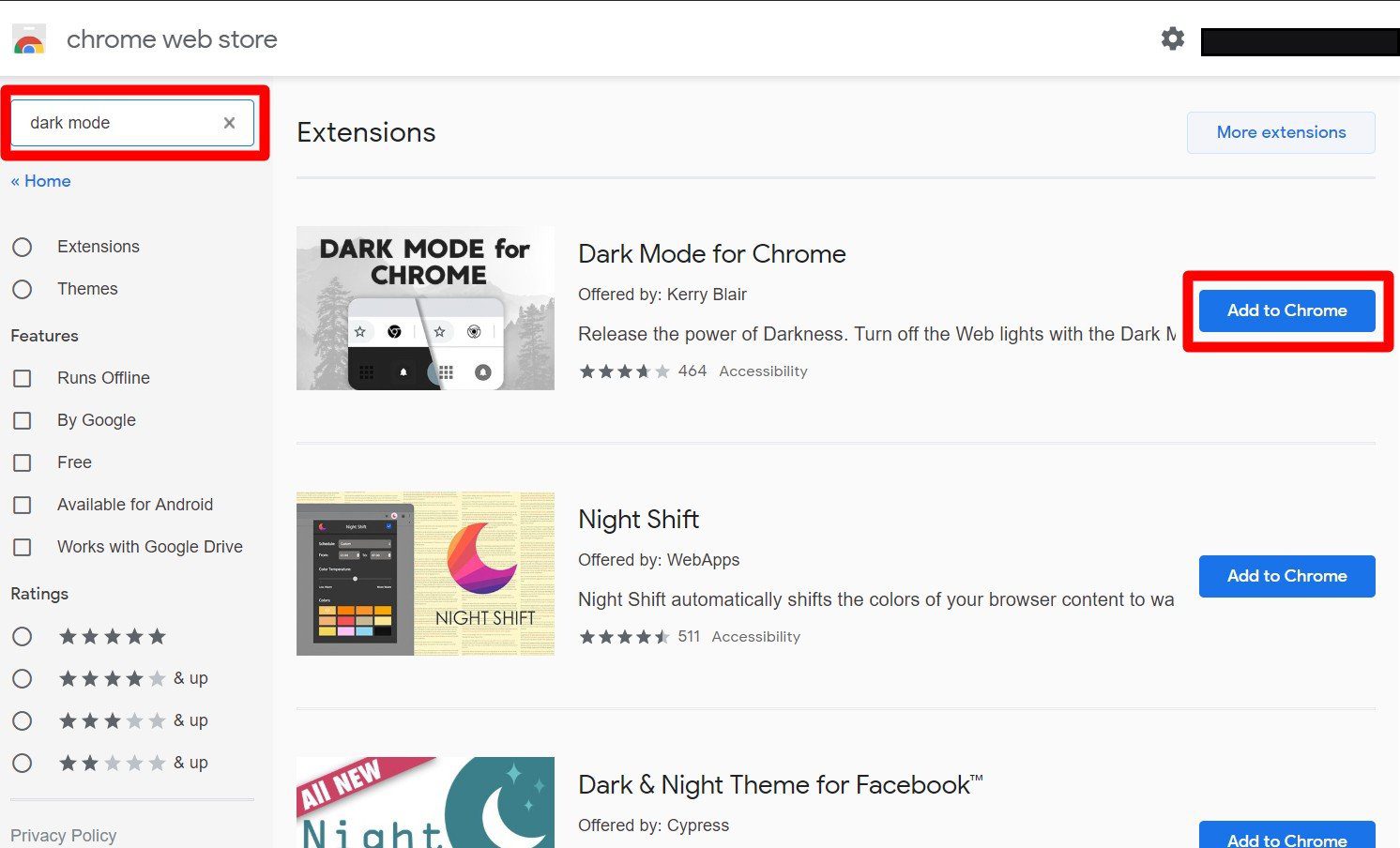The image size is (1400, 848).
Task: Click Offered by: Kerry Blair
Action: [662, 295]
